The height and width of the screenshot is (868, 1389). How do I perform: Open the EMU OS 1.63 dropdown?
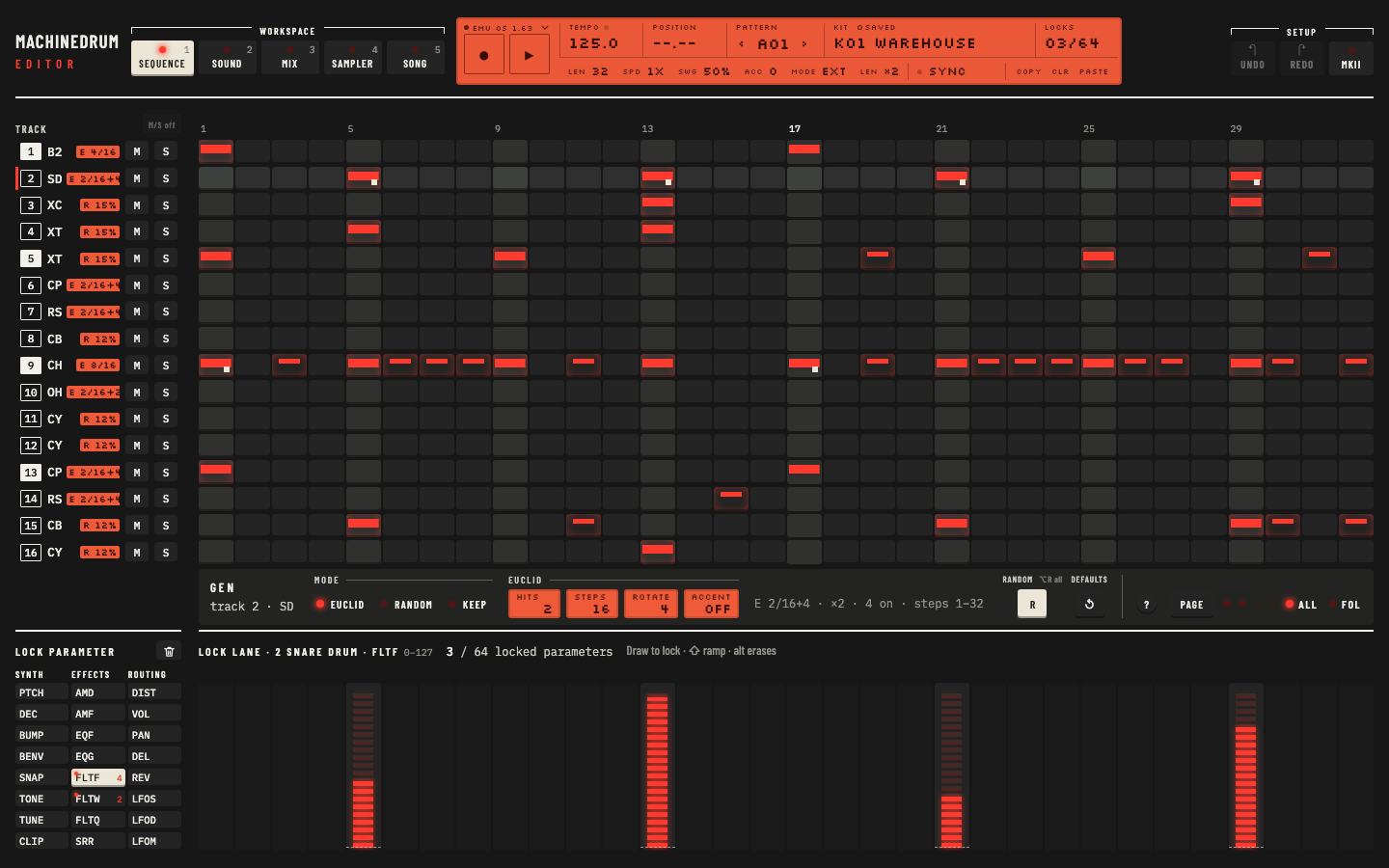click(x=505, y=28)
